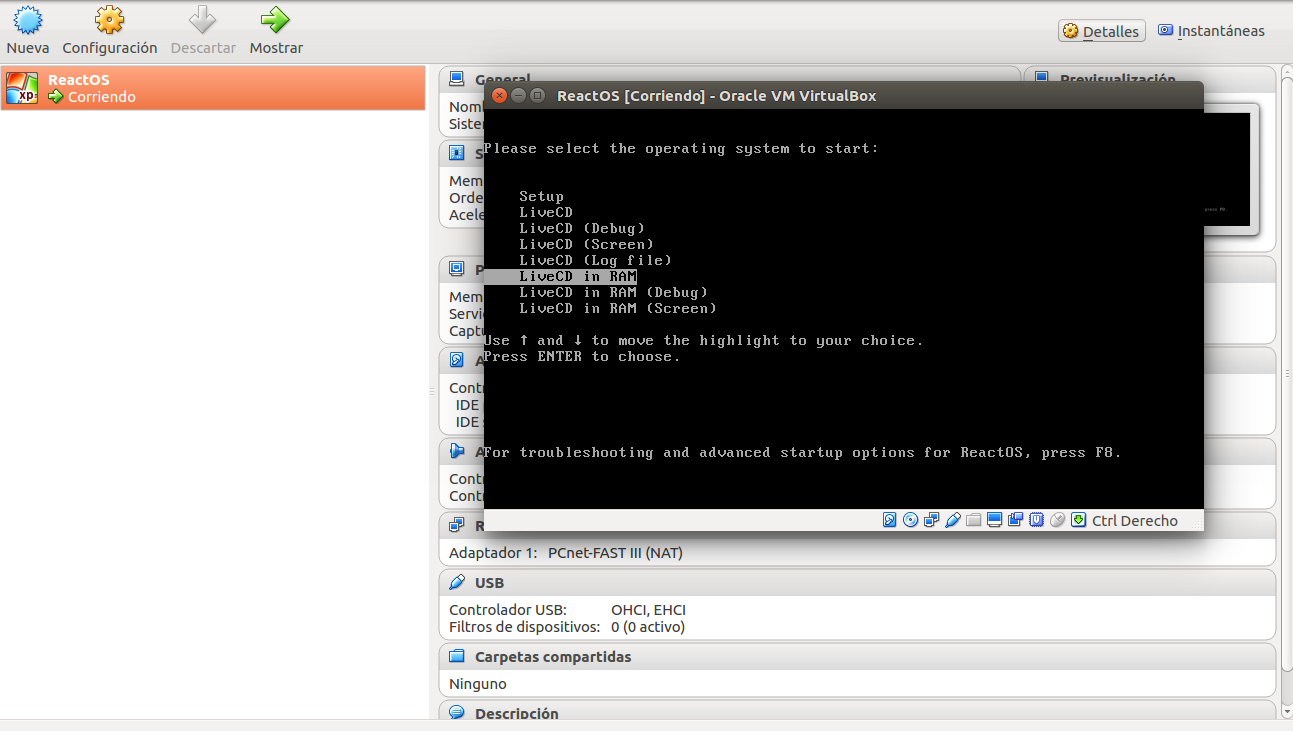The width and height of the screenshot is (1293, 731).
Task: Click the VM preview thumbnail
Action: coord(1231,169)
